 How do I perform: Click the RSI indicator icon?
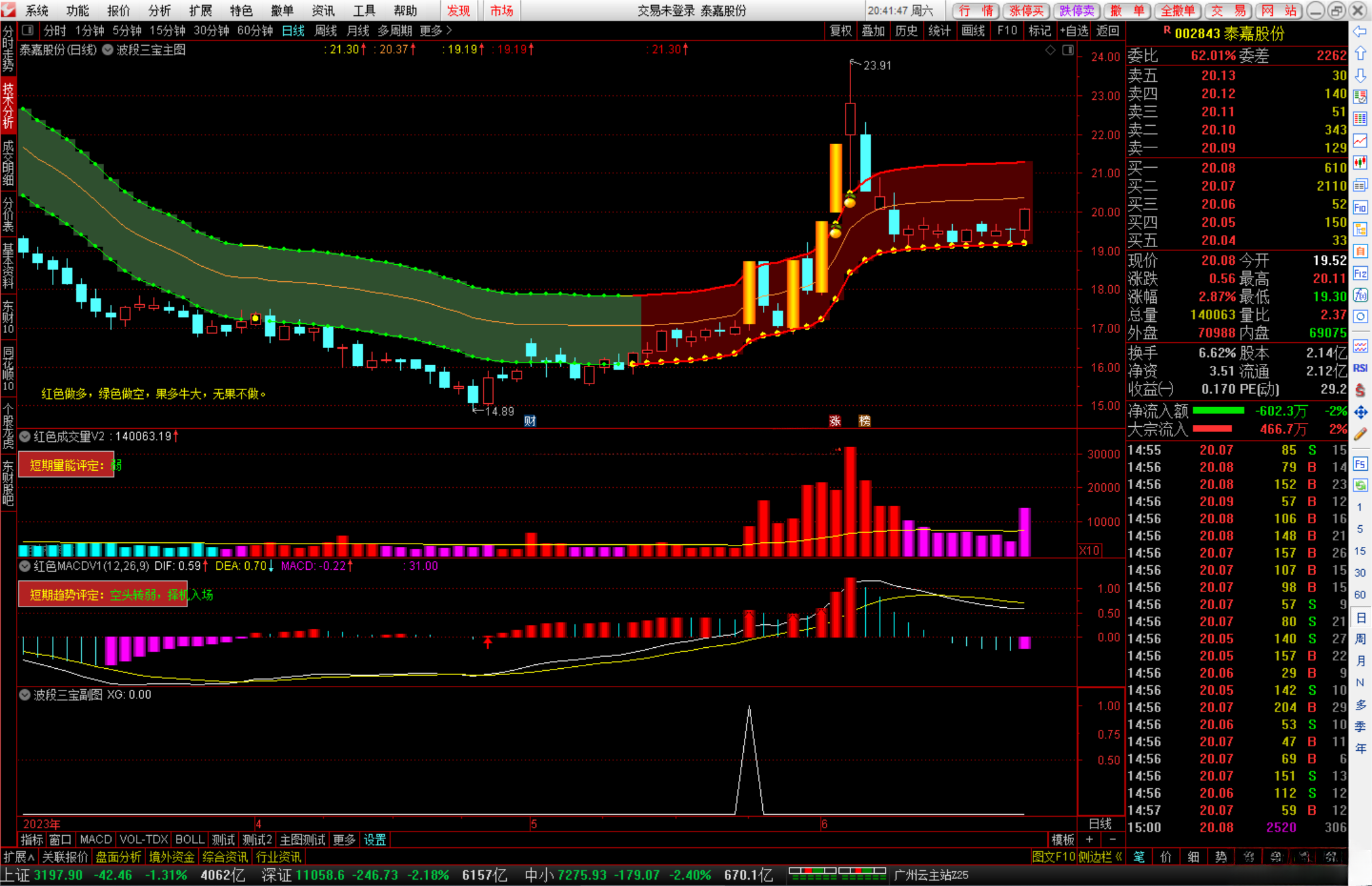[1360, 368]
